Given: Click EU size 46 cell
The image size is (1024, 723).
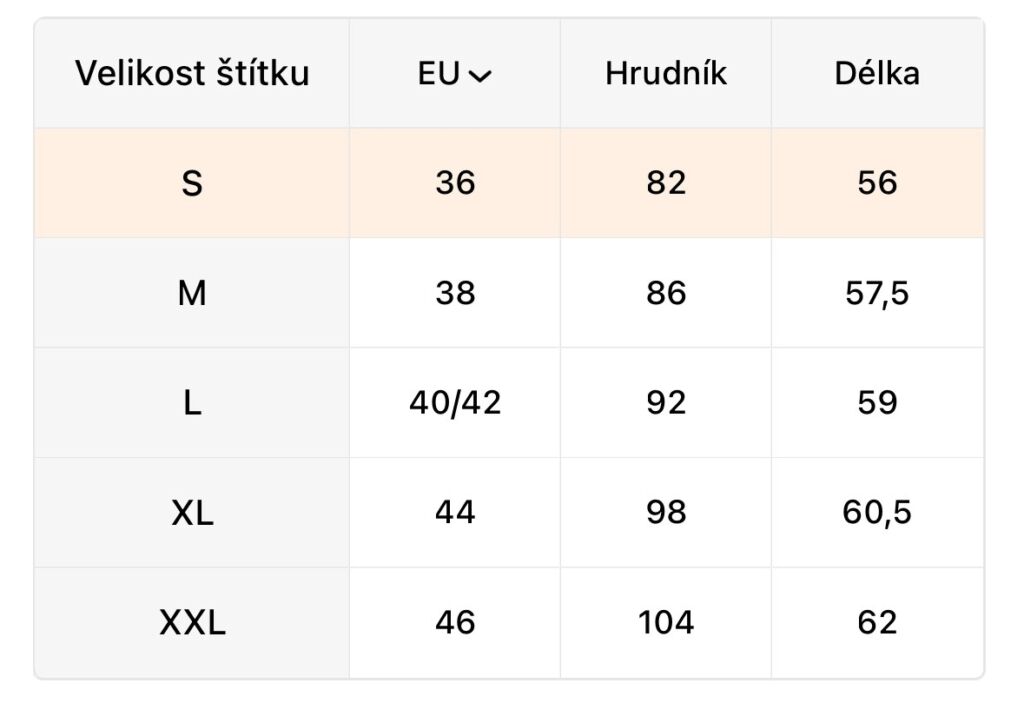Looking at the screenshot, I should pos(455,624).
